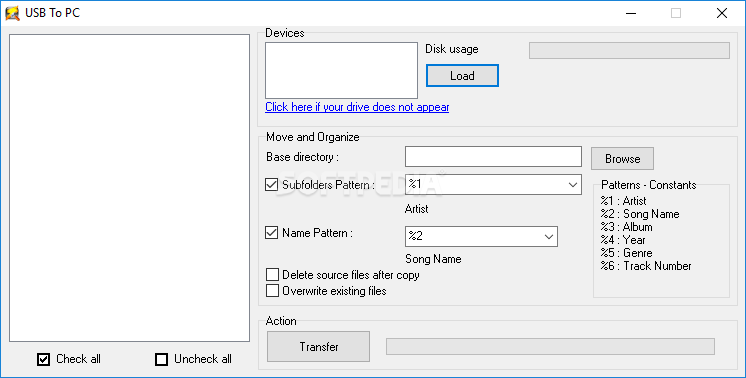Enable Overwrite existing files option

[x=272, y=291]
